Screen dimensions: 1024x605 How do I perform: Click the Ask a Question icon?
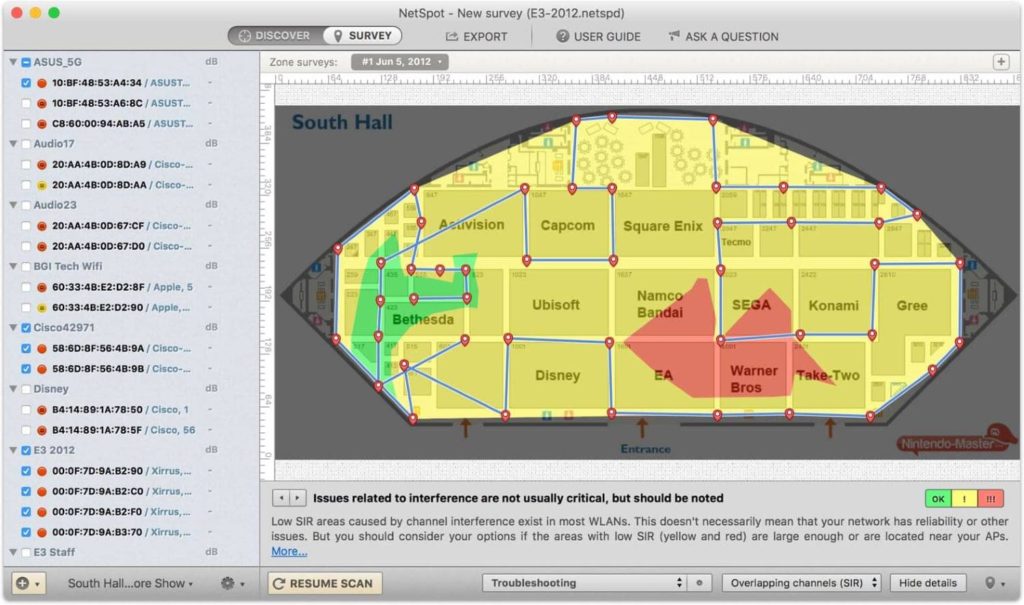pos(675,36)
